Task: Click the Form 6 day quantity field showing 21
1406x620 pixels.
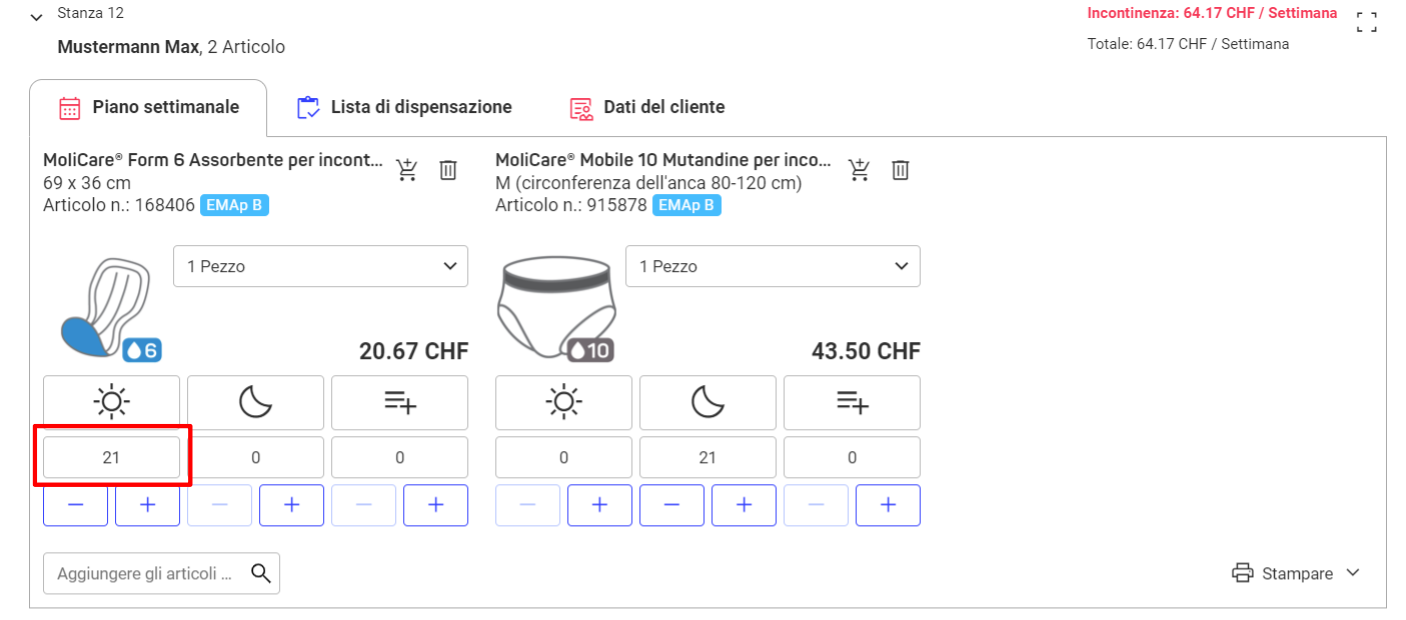Action: tap(111, 457)
